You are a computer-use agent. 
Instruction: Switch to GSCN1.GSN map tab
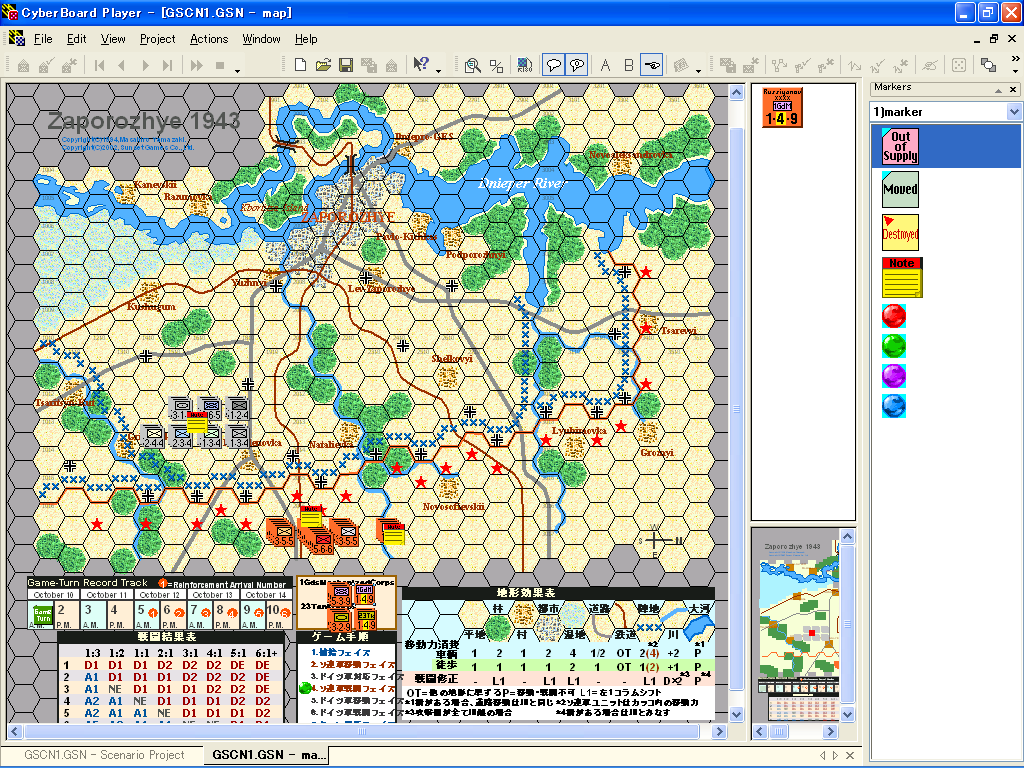click(268, 754)
